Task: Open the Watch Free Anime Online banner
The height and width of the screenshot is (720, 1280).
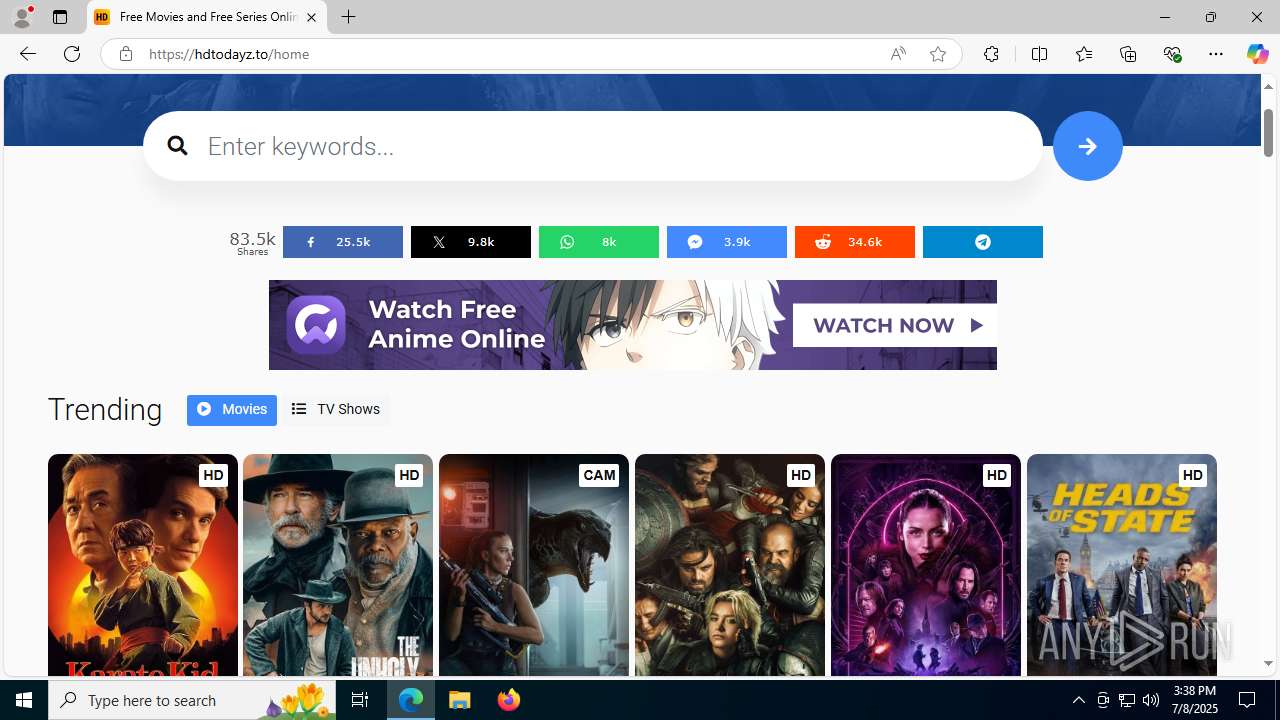Action: [x=632, y=325]
